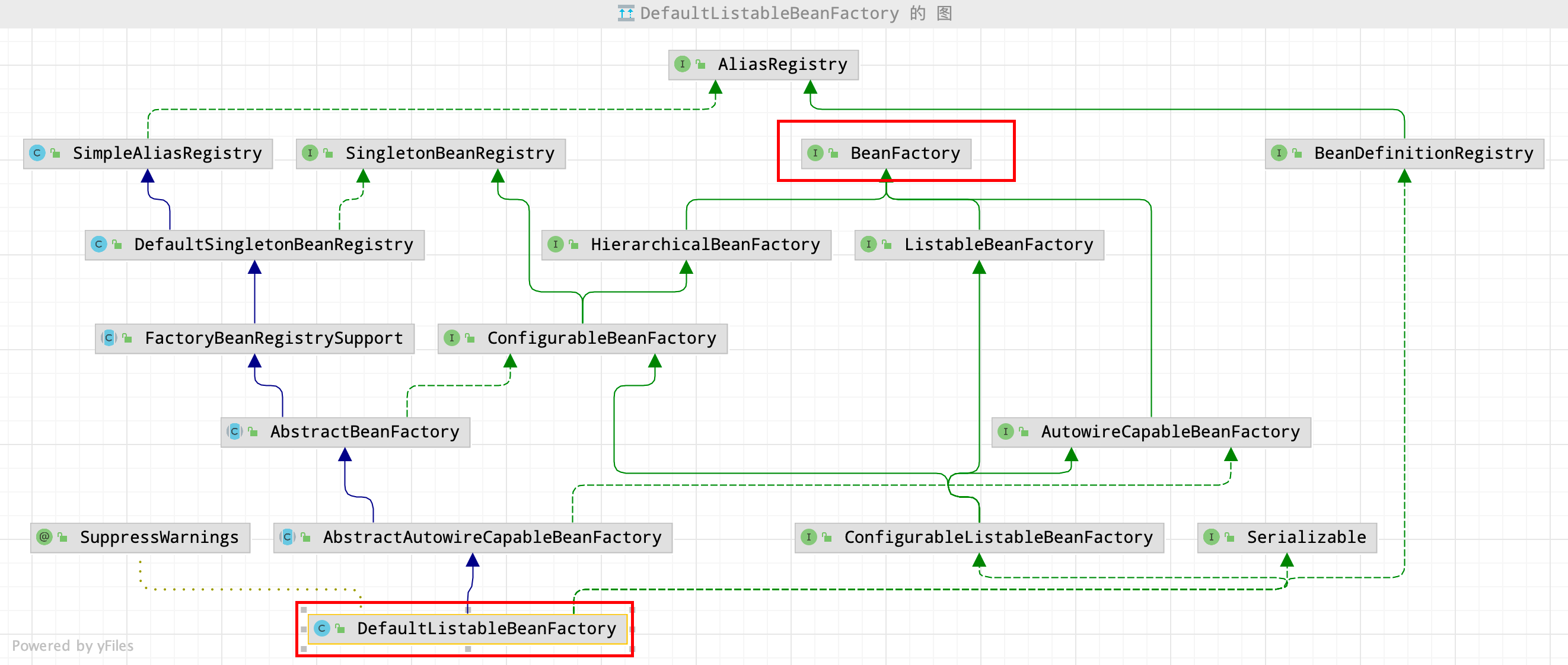Select the BeanFactory interface node
Viewport: 1568px width, 665px height.
886,154
